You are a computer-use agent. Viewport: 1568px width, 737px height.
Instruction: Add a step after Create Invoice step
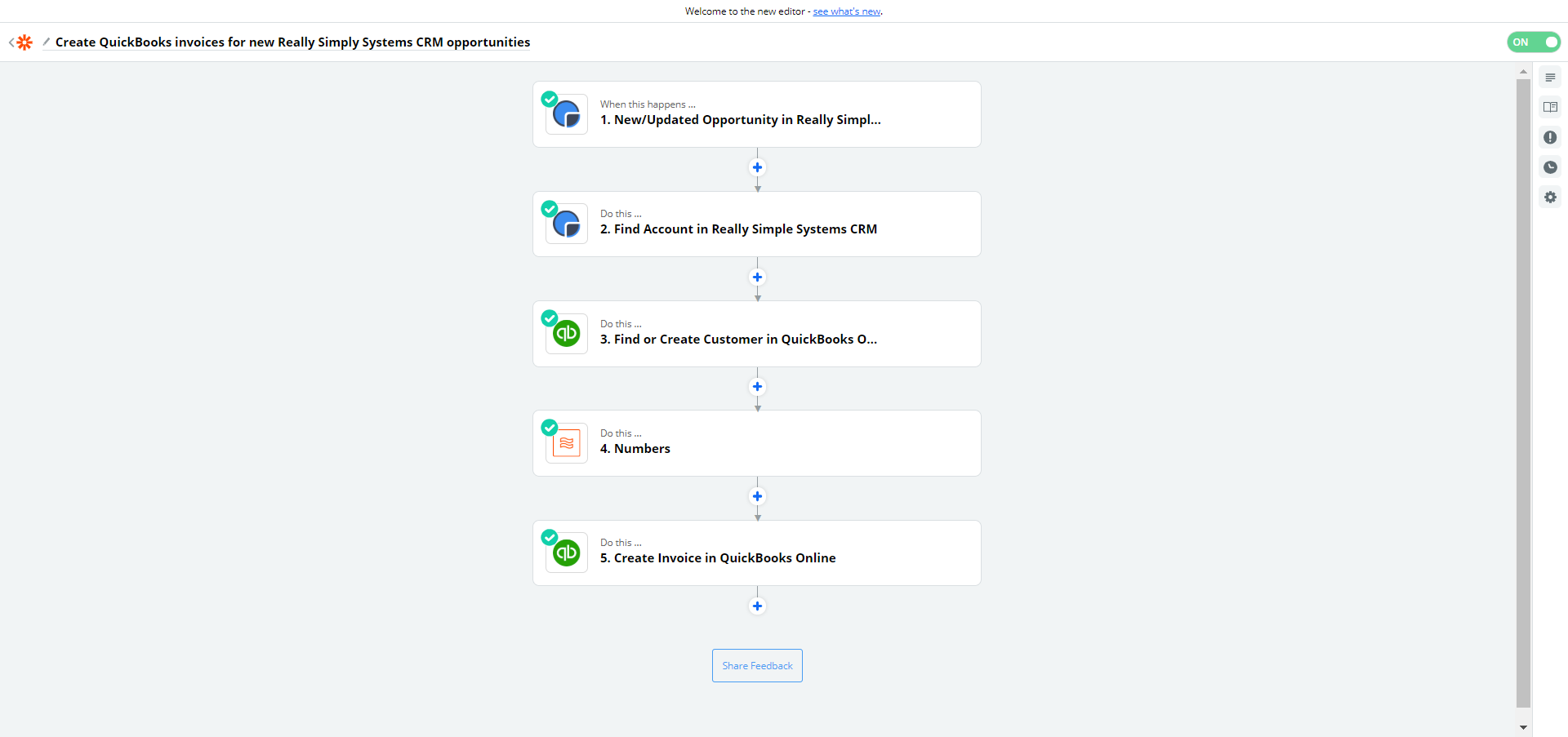(757, 606)
